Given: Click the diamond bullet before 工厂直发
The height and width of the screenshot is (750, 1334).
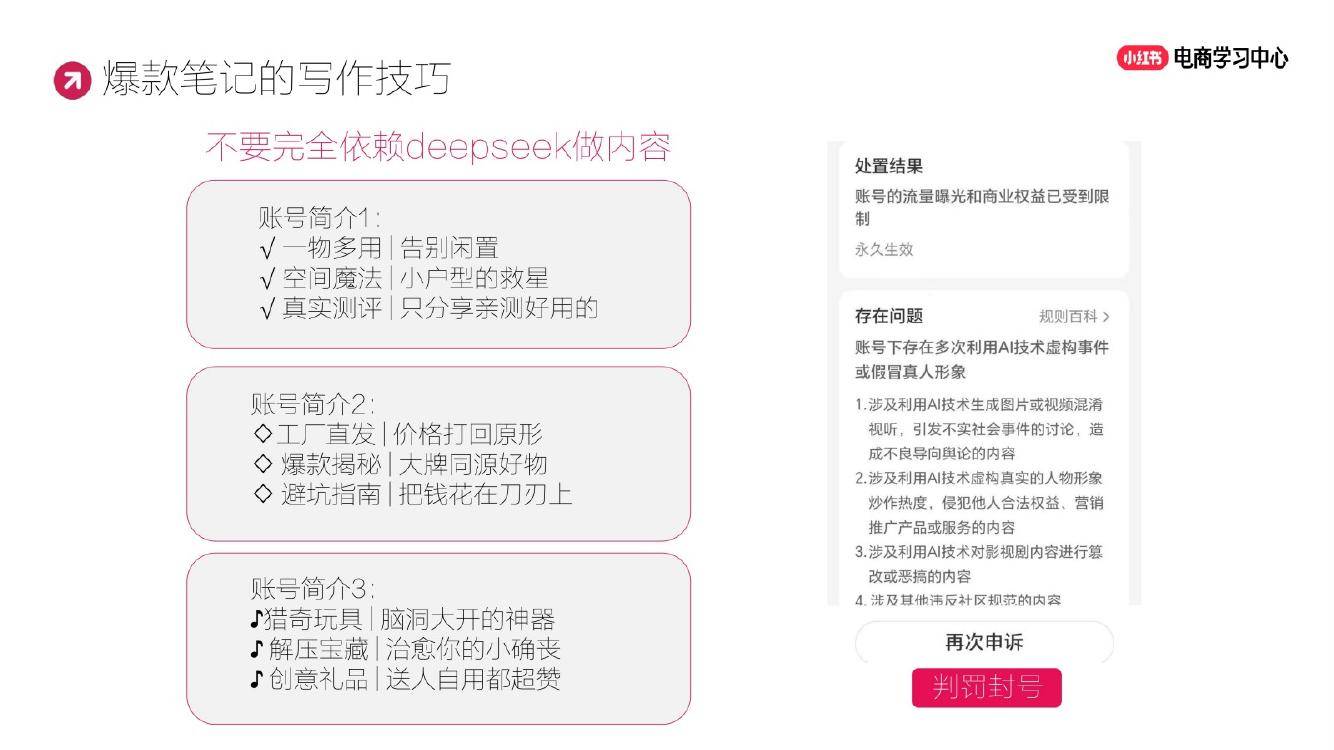Looking at the screenshot, I should point(263,434).
